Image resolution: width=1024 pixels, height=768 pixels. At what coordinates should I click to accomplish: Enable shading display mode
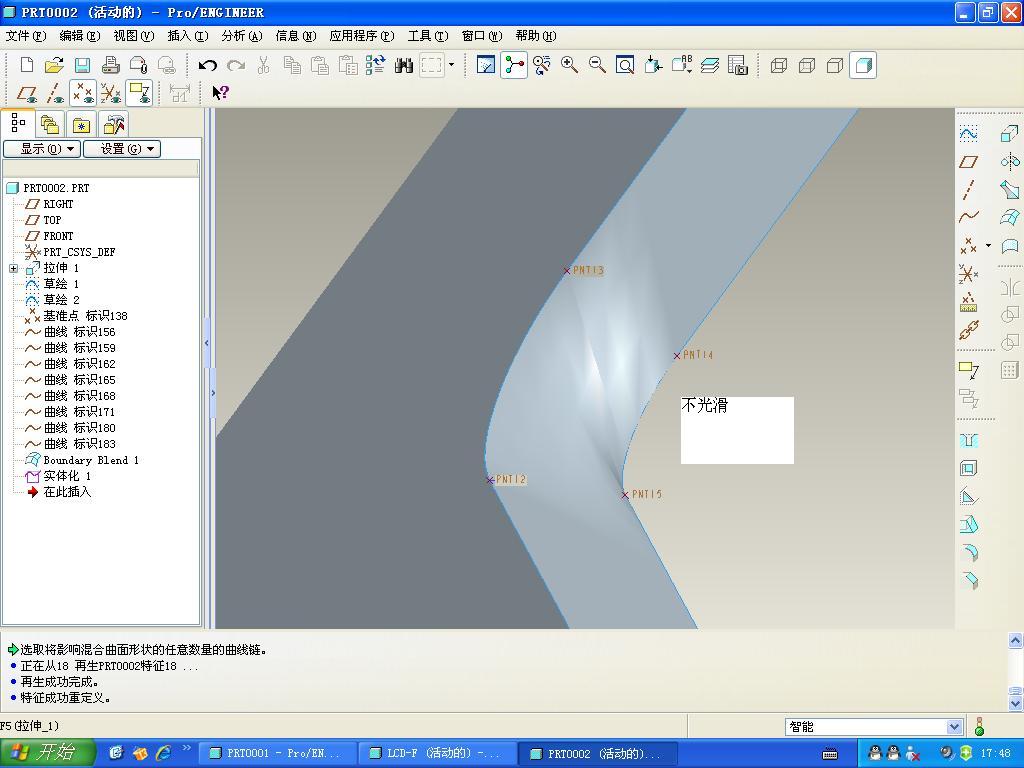click(863, 65)
